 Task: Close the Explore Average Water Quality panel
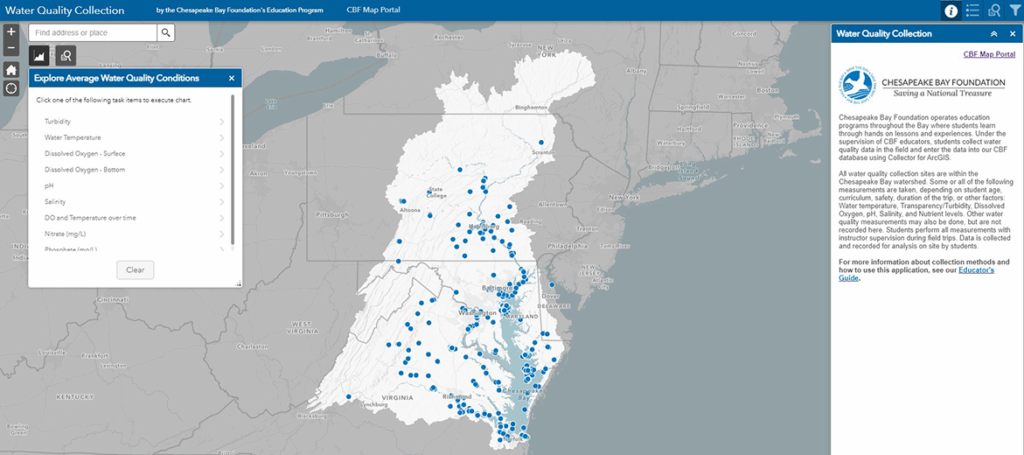232,78
